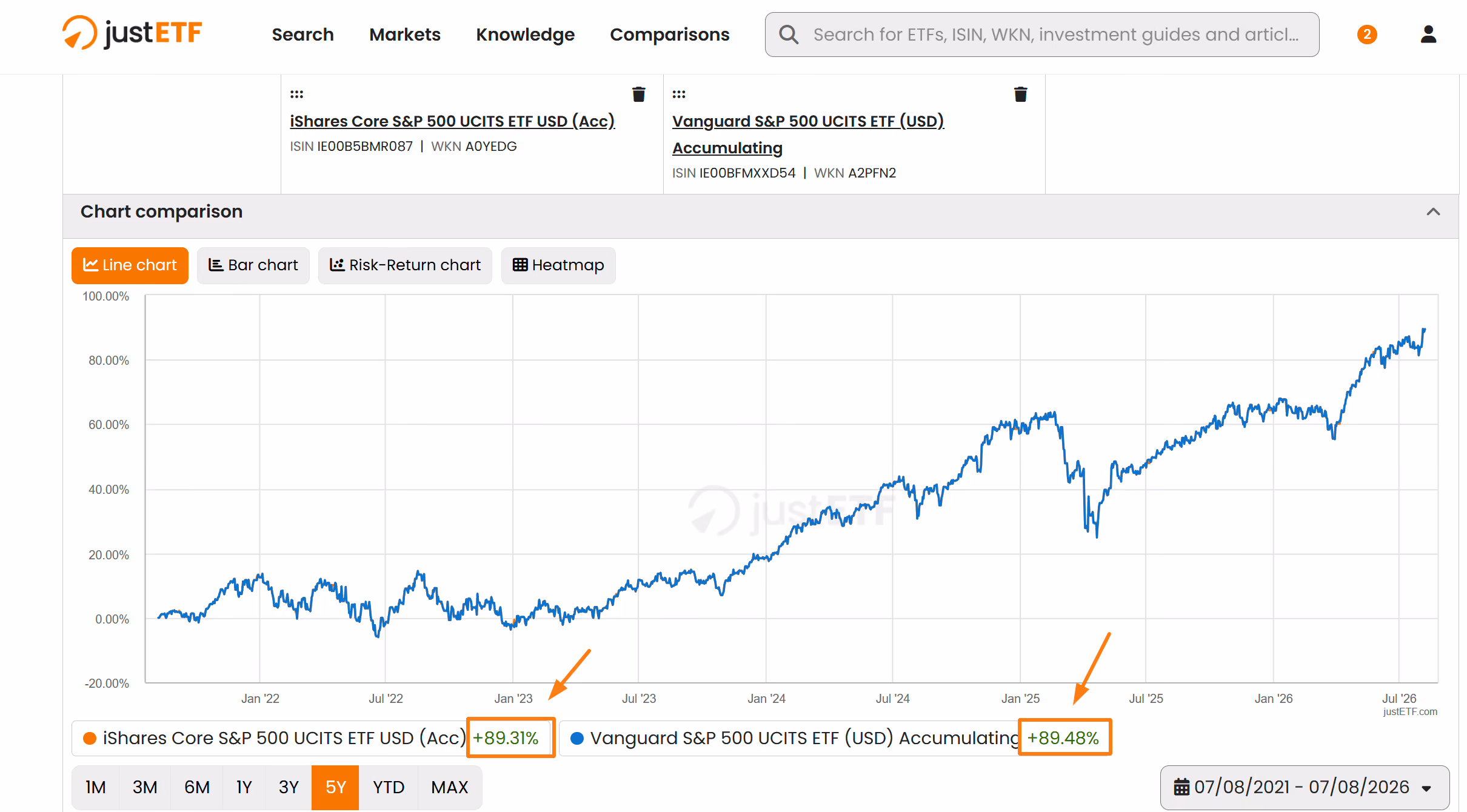Switch to Bar chart view
This screenshot has height=812, width=1467.
[x=253, y=265]
